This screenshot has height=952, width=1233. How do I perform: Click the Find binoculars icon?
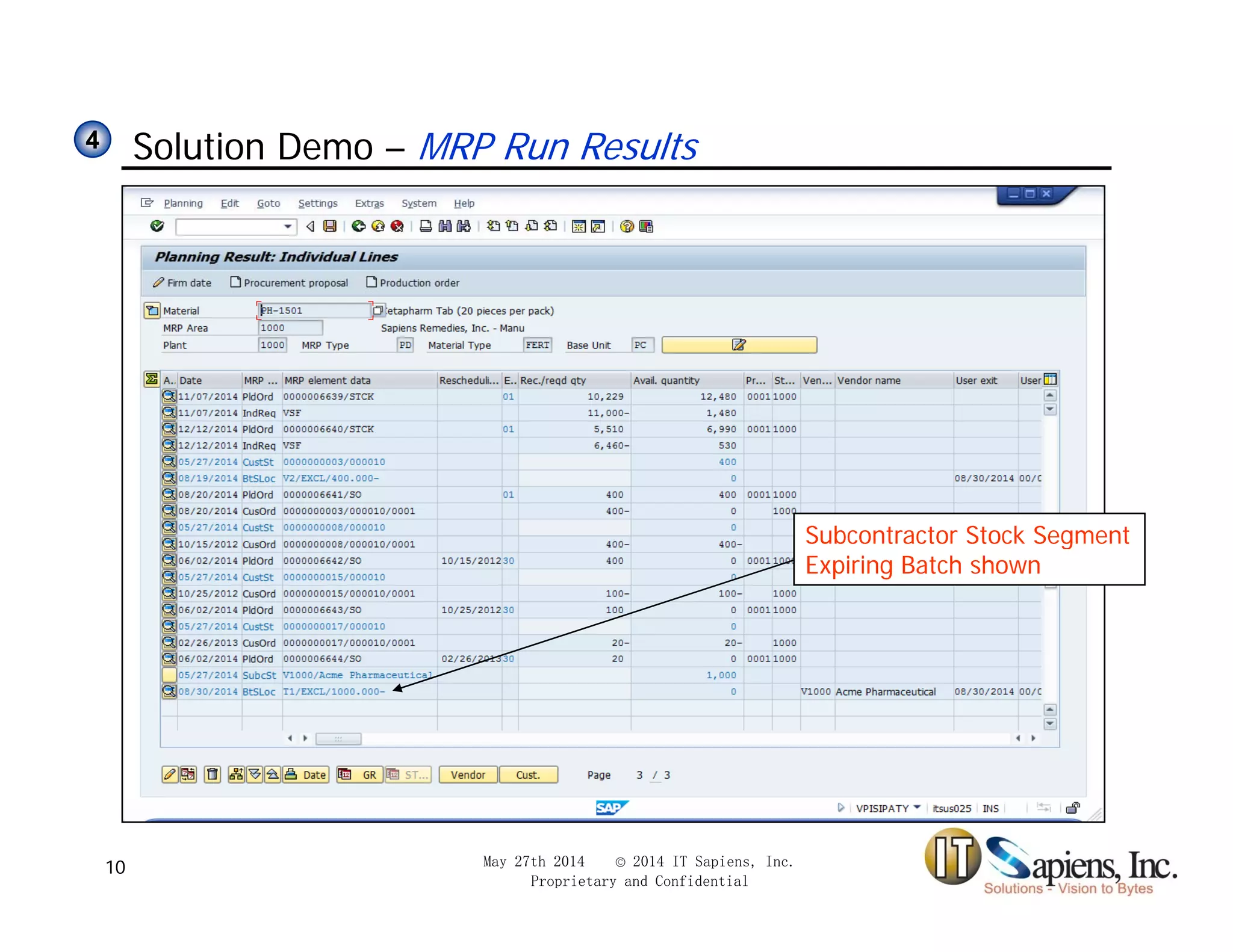[x=445, y=226]
